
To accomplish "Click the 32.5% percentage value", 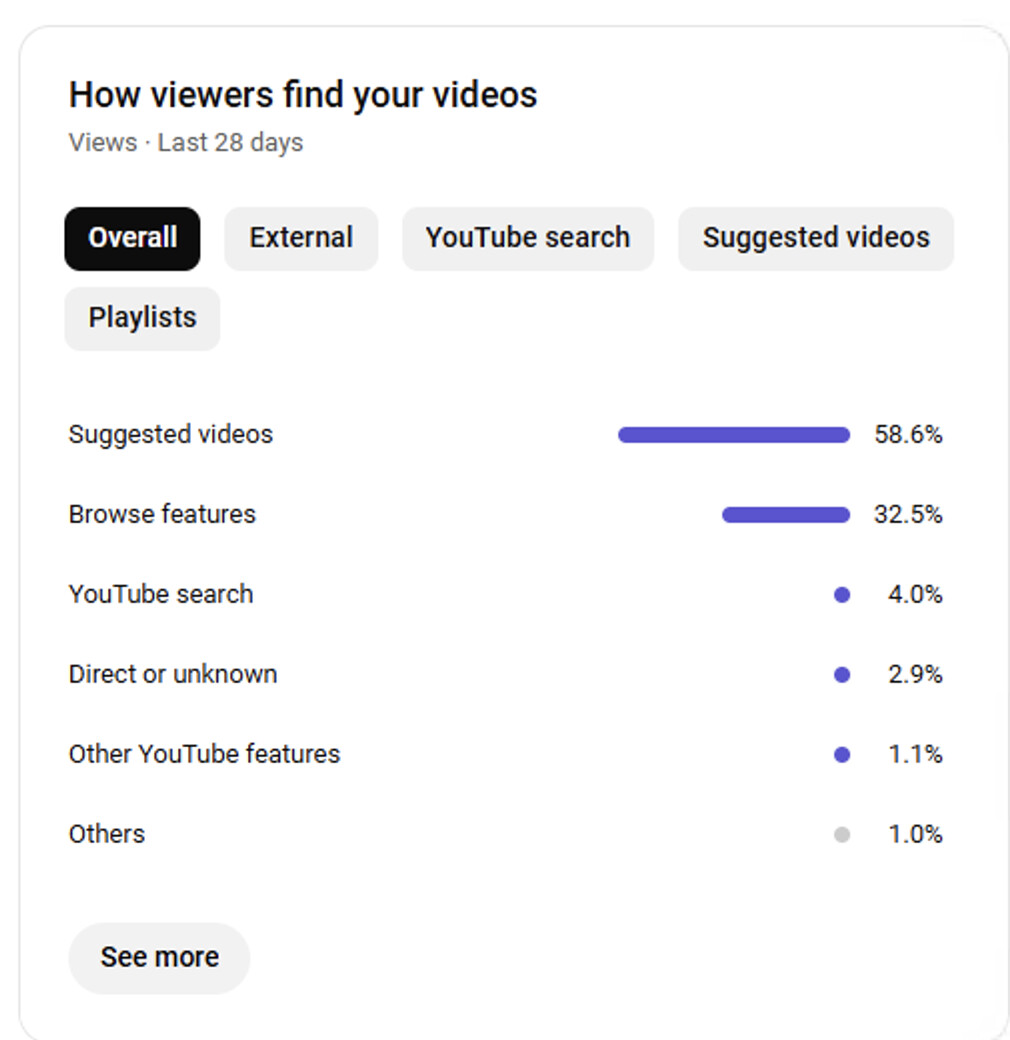I will coord(908,514).
